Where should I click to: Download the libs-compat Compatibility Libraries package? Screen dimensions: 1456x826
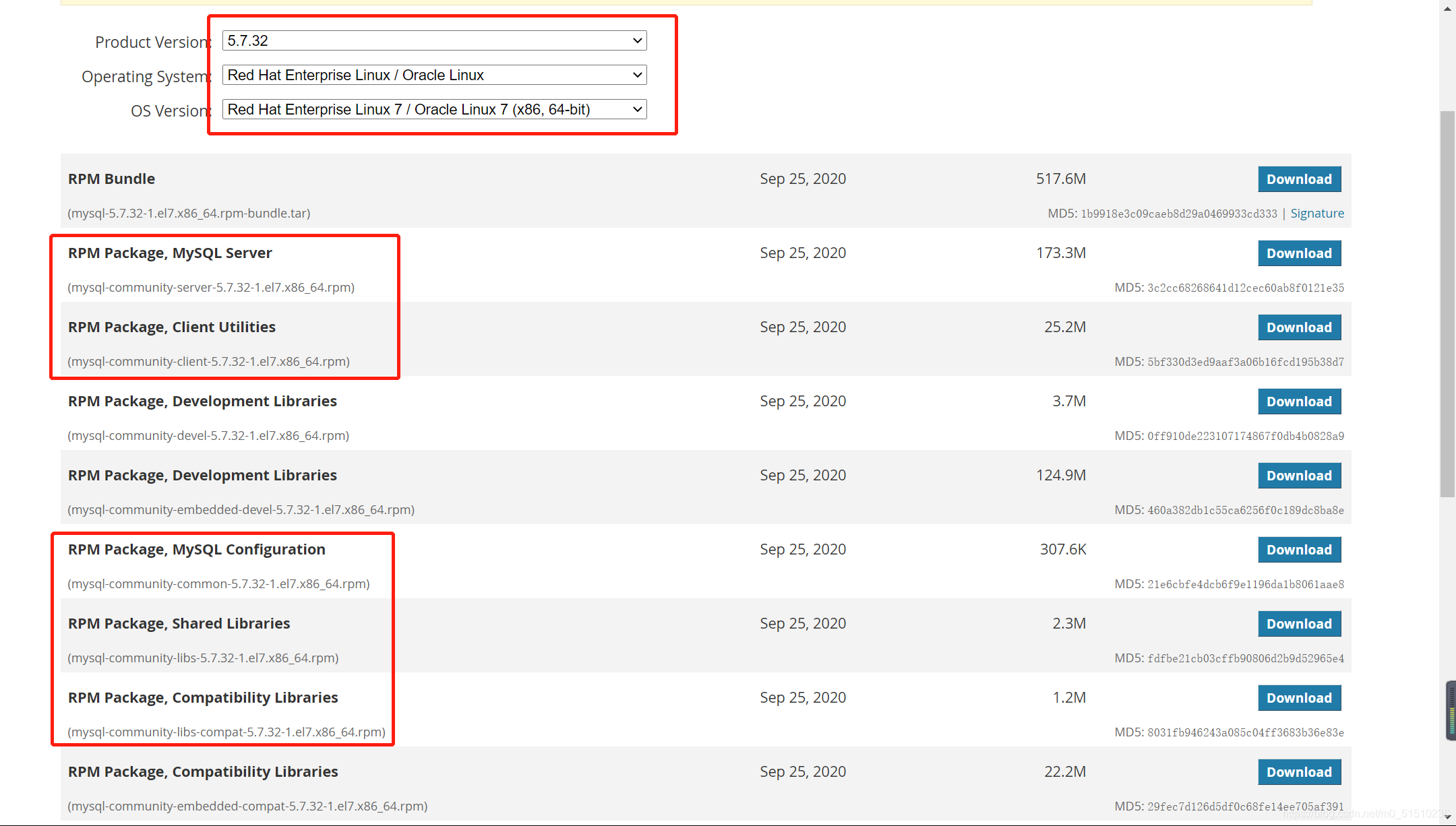pos(1299,698)
